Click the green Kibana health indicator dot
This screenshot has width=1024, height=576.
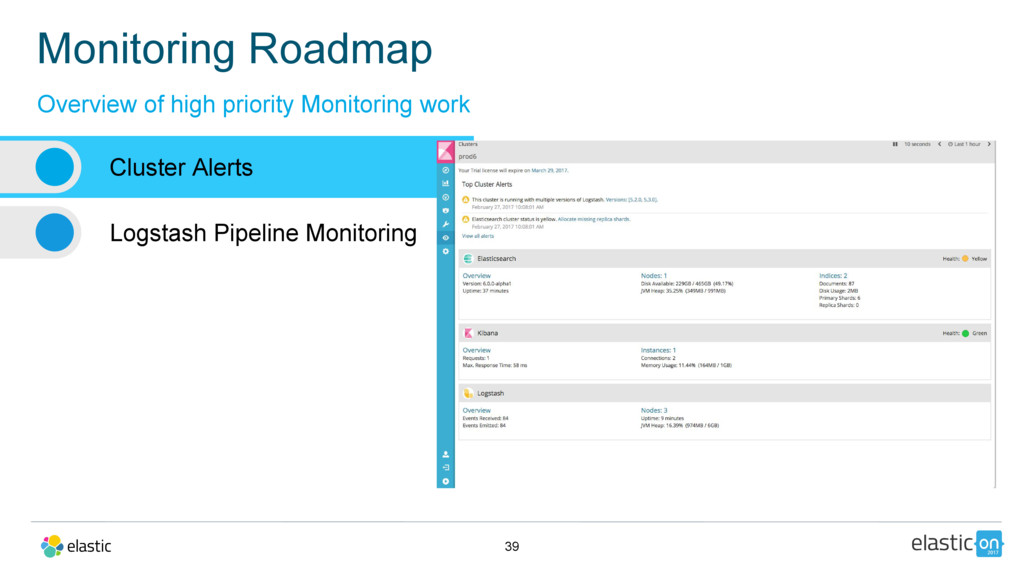(x=965, y=333)
